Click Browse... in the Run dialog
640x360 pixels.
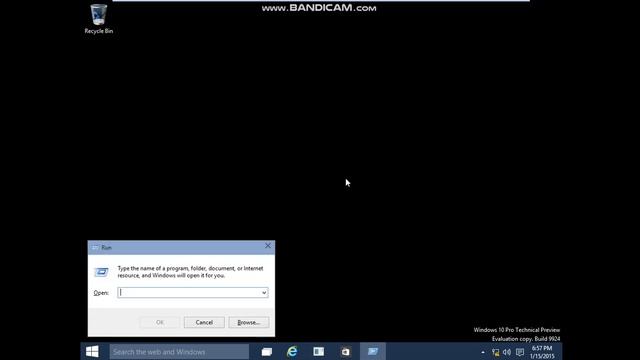coord(249,322)
